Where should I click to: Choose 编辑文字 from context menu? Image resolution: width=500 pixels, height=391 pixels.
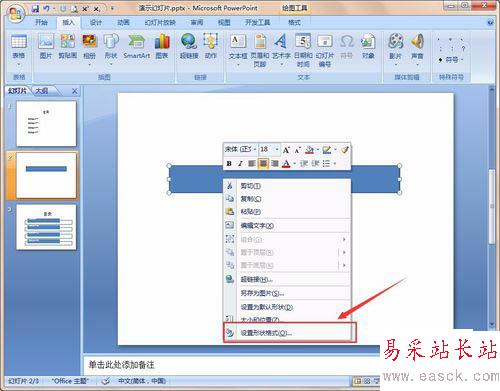coord(287,226)
